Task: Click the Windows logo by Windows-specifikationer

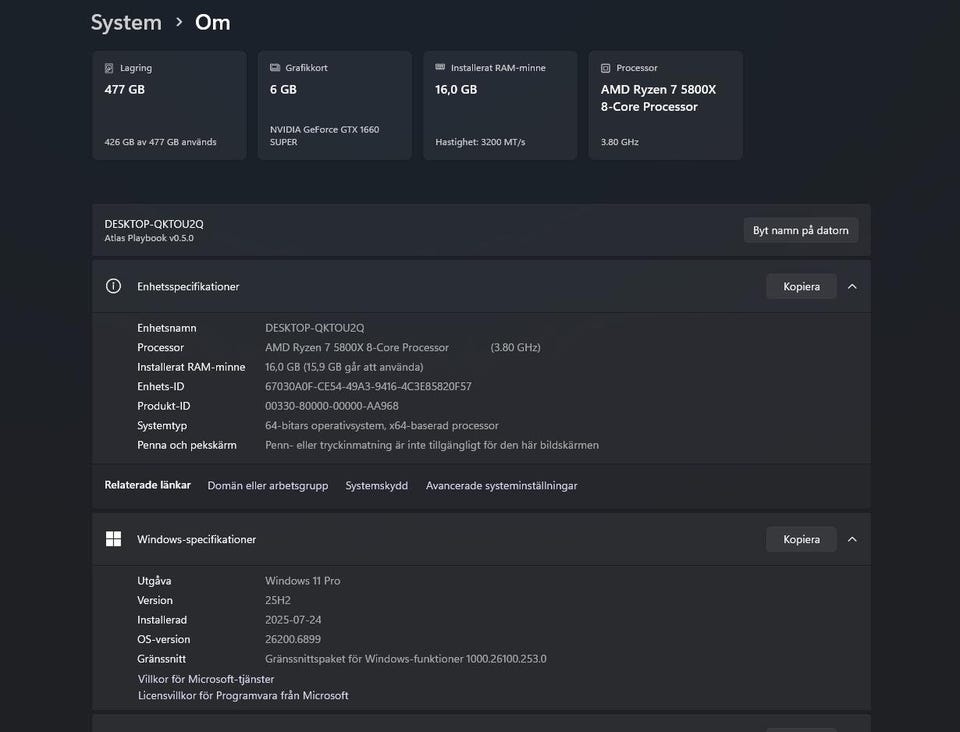Action: (114, 539)
